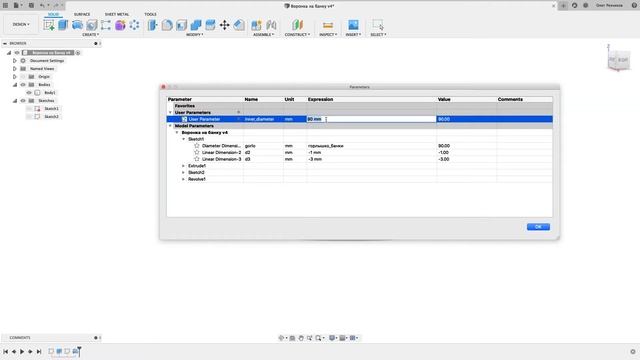Click the Undo arrow
The image size is (640, 360).
pos(42,5)
